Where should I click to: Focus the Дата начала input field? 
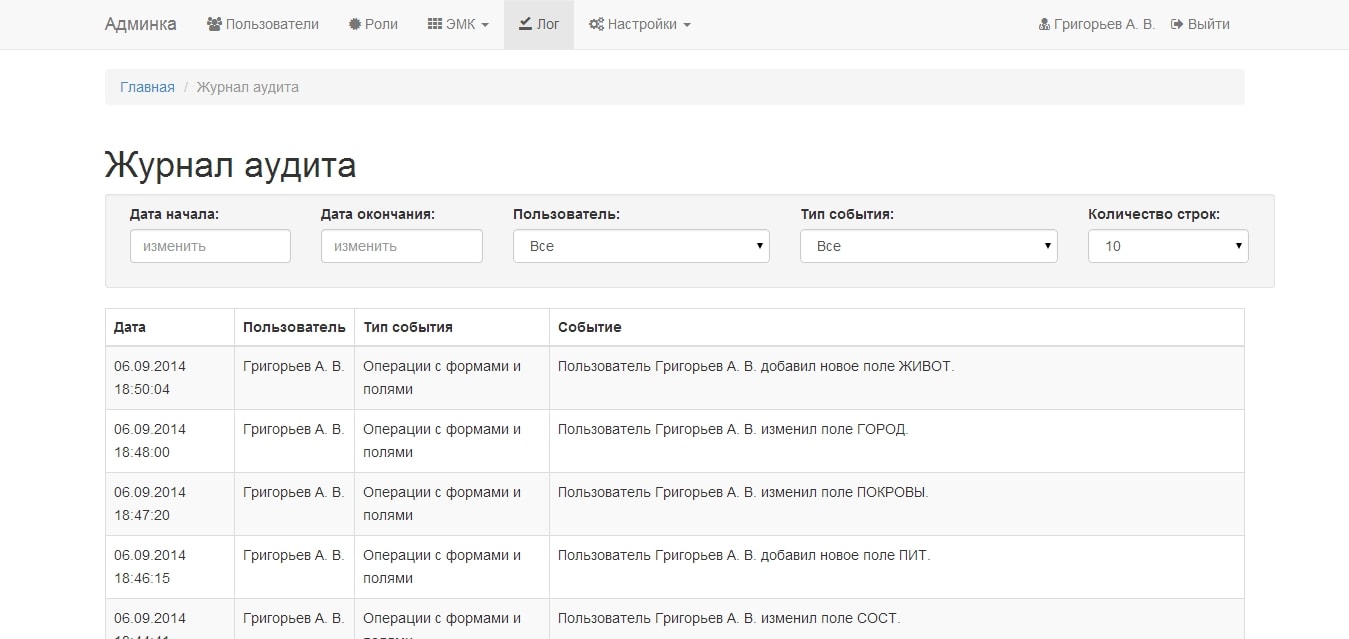210,246
